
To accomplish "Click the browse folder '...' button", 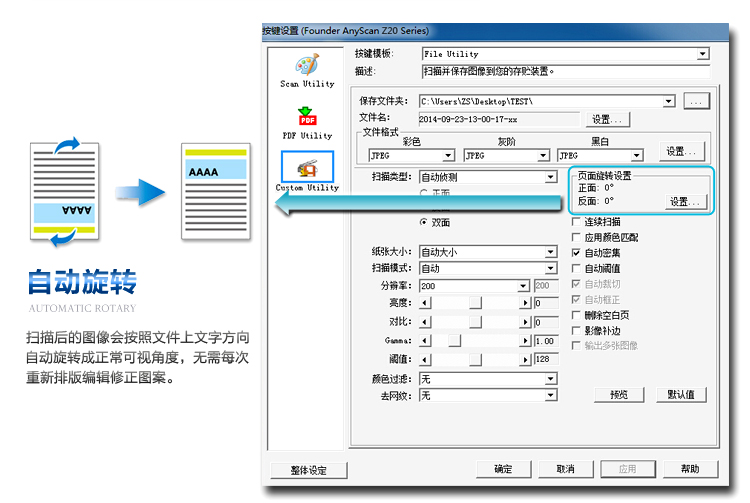I will [x=698, y=101].
